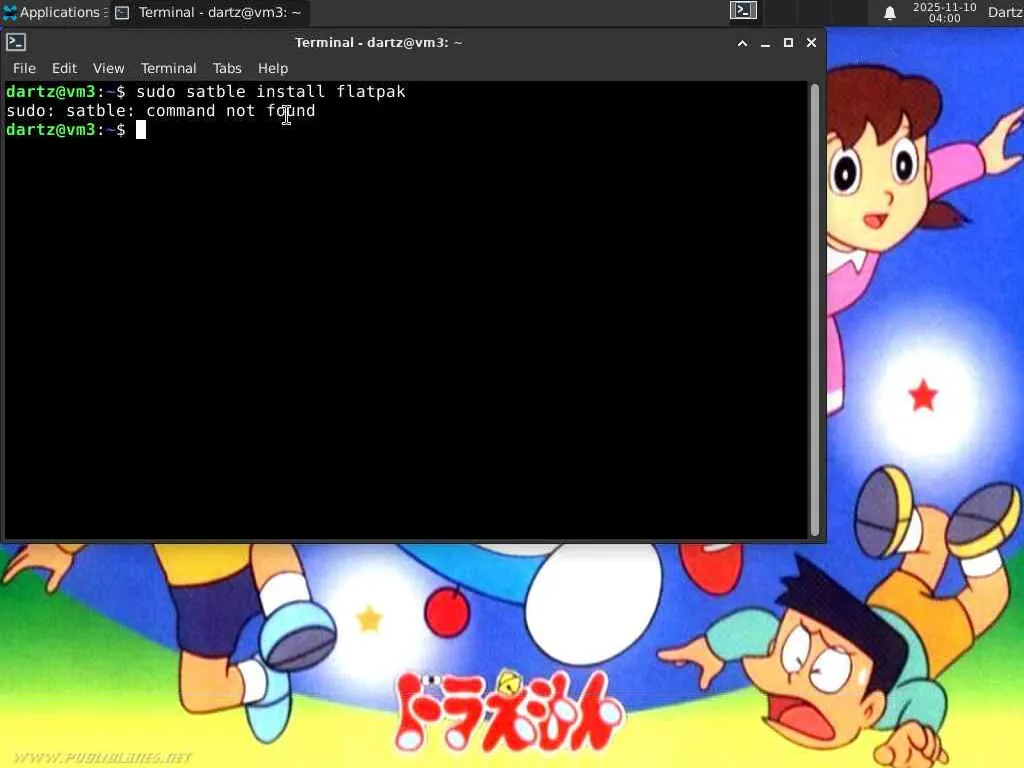
Task: Open the Help menu
Action: [273, 68]
